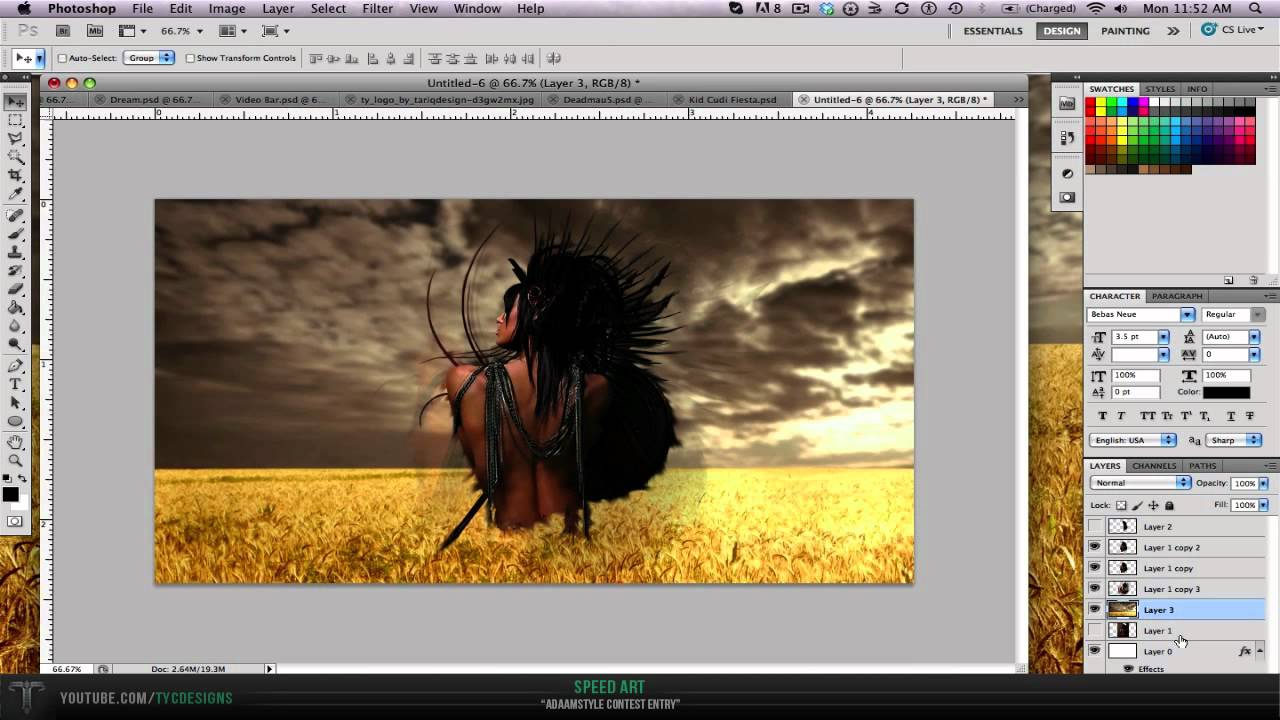Image resolution: width=1280 pixels, height=720 pixels.
Task: Select the Polygonal Lasso tool
Action: [16, 138]
